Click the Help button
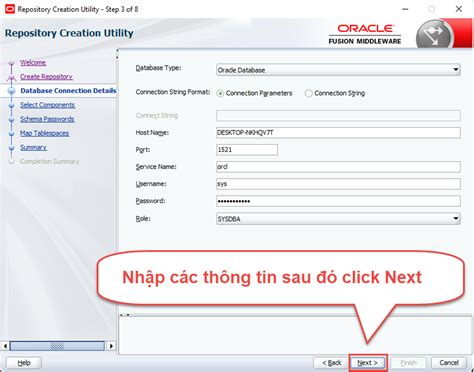The width and height of the screenshot is (474, 372). tap(24, 363)
